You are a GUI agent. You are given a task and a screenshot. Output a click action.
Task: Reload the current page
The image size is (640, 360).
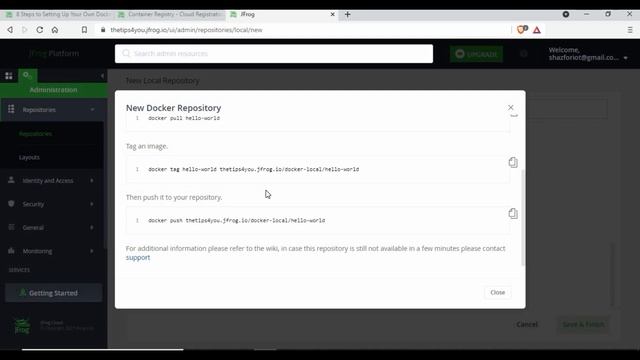(x=40, y=30)
